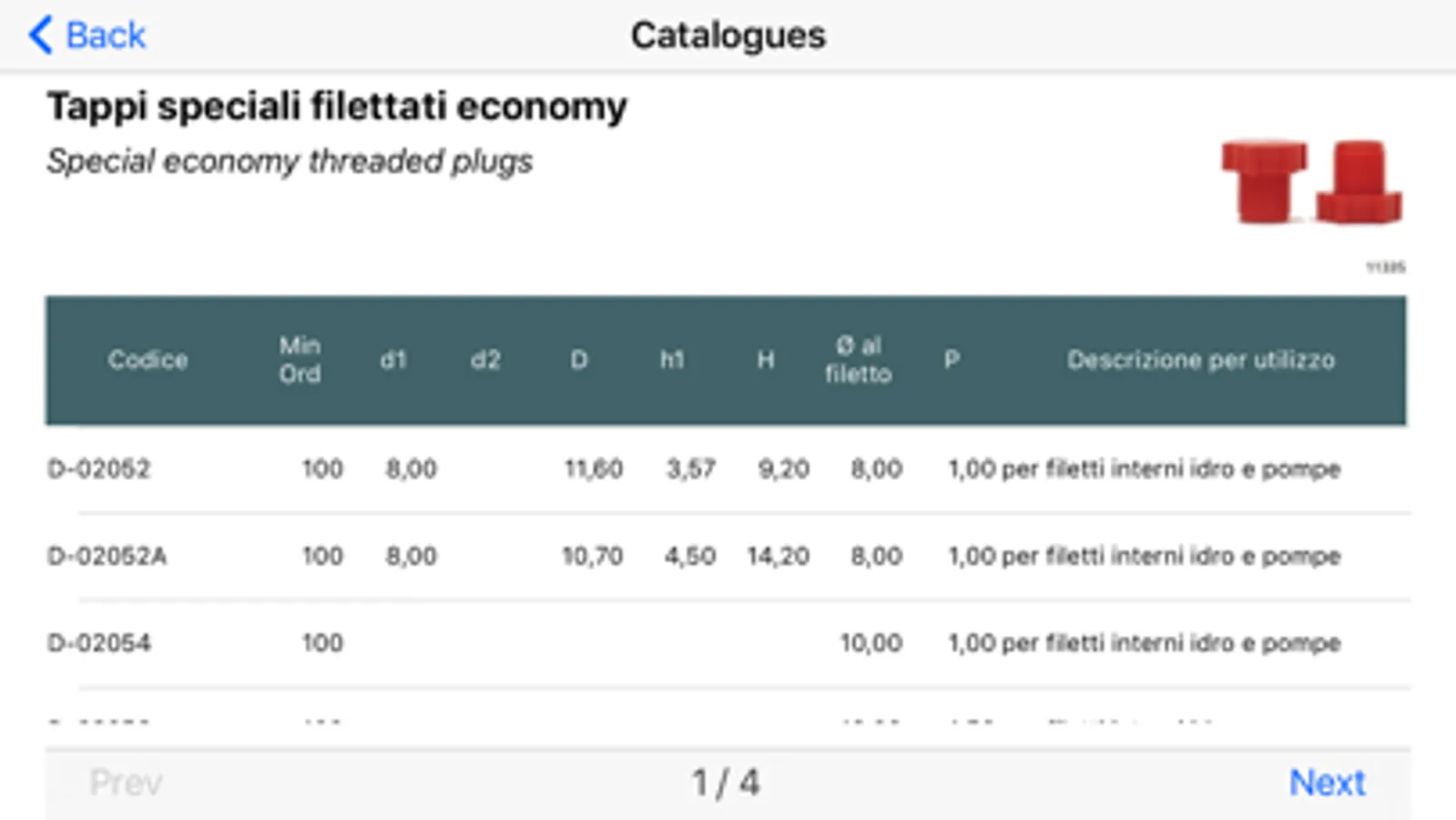Tap the Catalogues navigation title

728,36
